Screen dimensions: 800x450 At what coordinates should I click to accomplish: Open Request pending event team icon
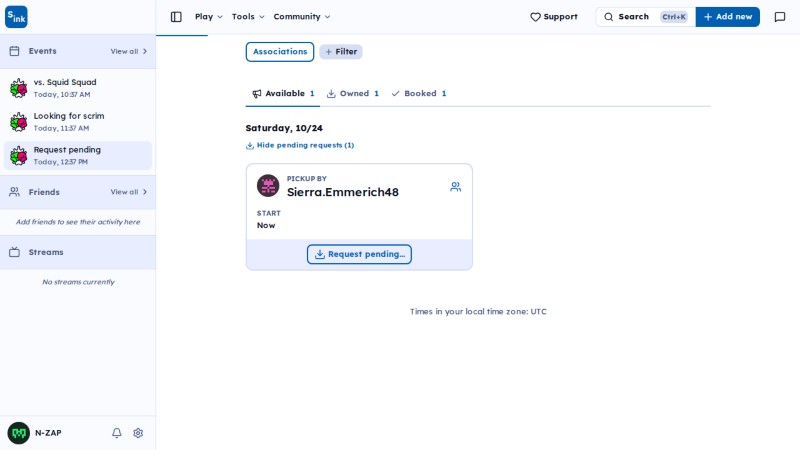coord(18,155)
